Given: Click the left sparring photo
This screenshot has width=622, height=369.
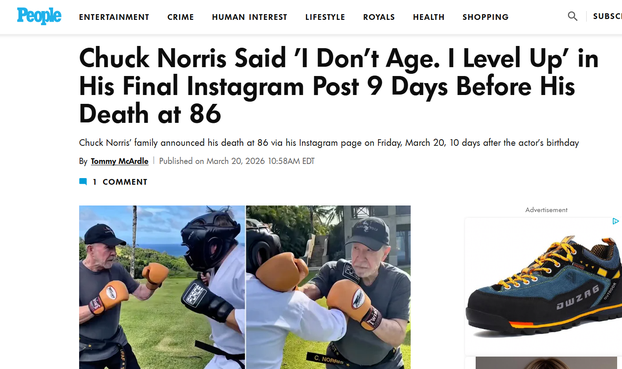Looking at the screenshot, I should [x=162, y=287].
